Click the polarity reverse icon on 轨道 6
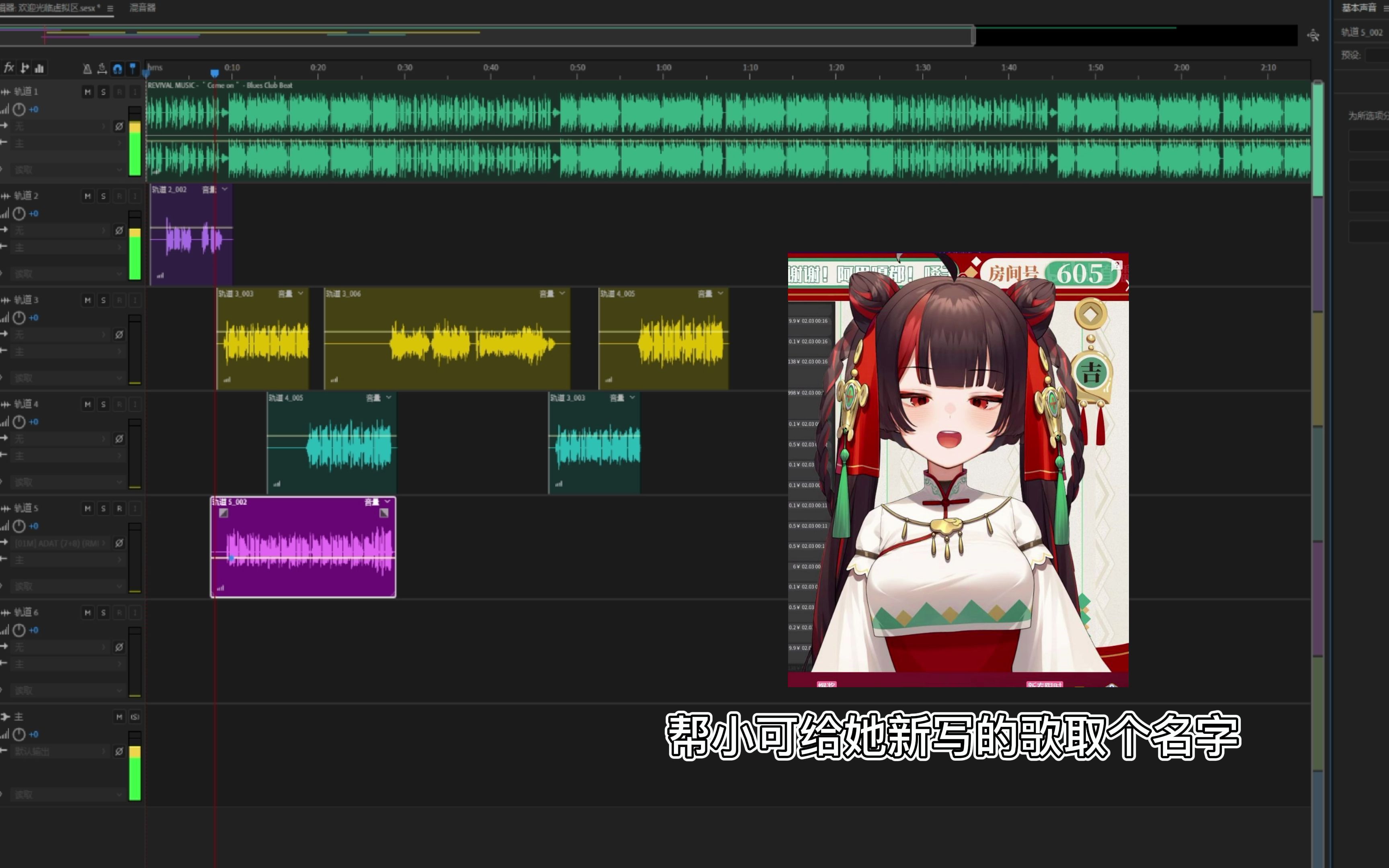 (119, 647)
